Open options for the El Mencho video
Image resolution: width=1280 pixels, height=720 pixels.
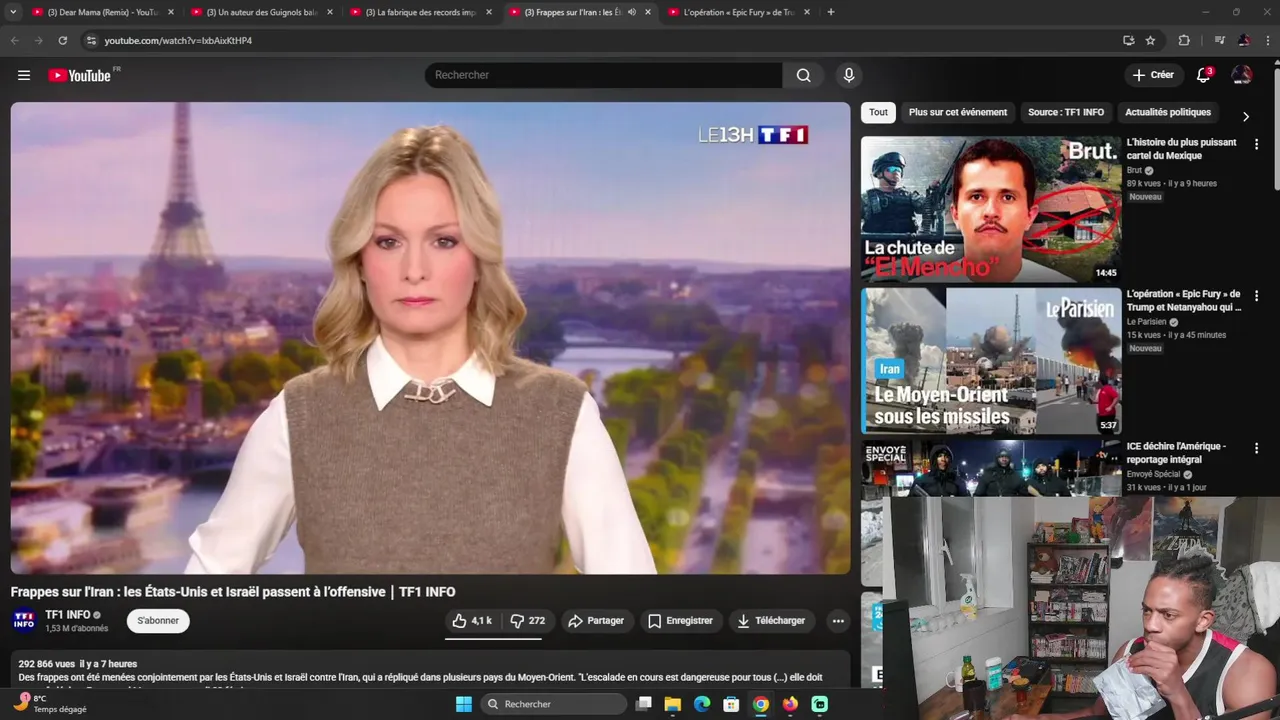1256,144
